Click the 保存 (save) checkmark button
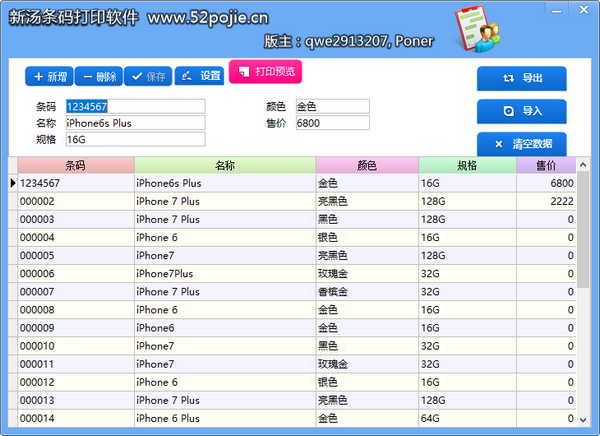Screen dimensions: 600x436 point(147,76)
